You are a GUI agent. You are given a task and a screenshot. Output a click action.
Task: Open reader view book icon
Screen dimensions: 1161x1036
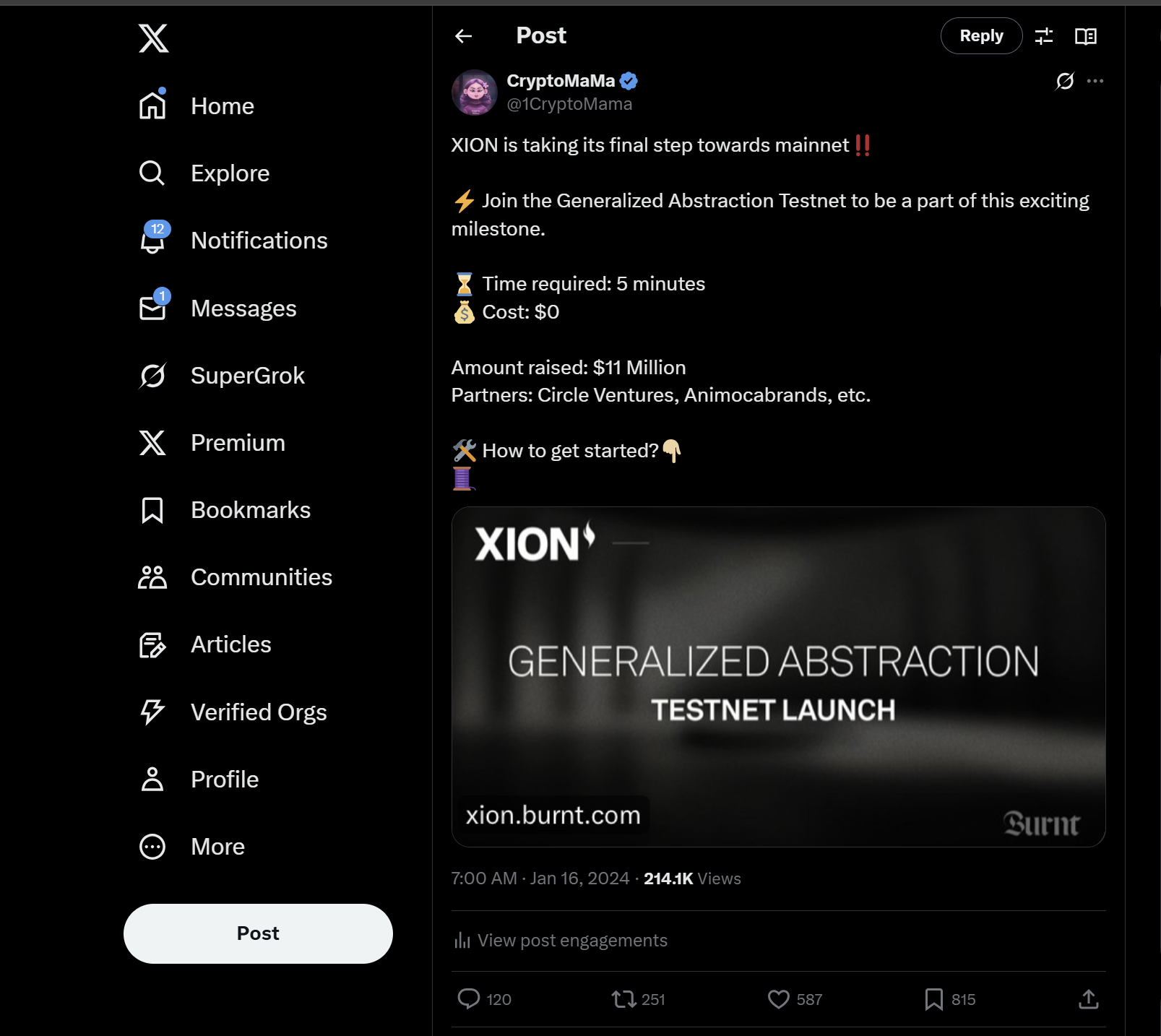(1085, 36)
